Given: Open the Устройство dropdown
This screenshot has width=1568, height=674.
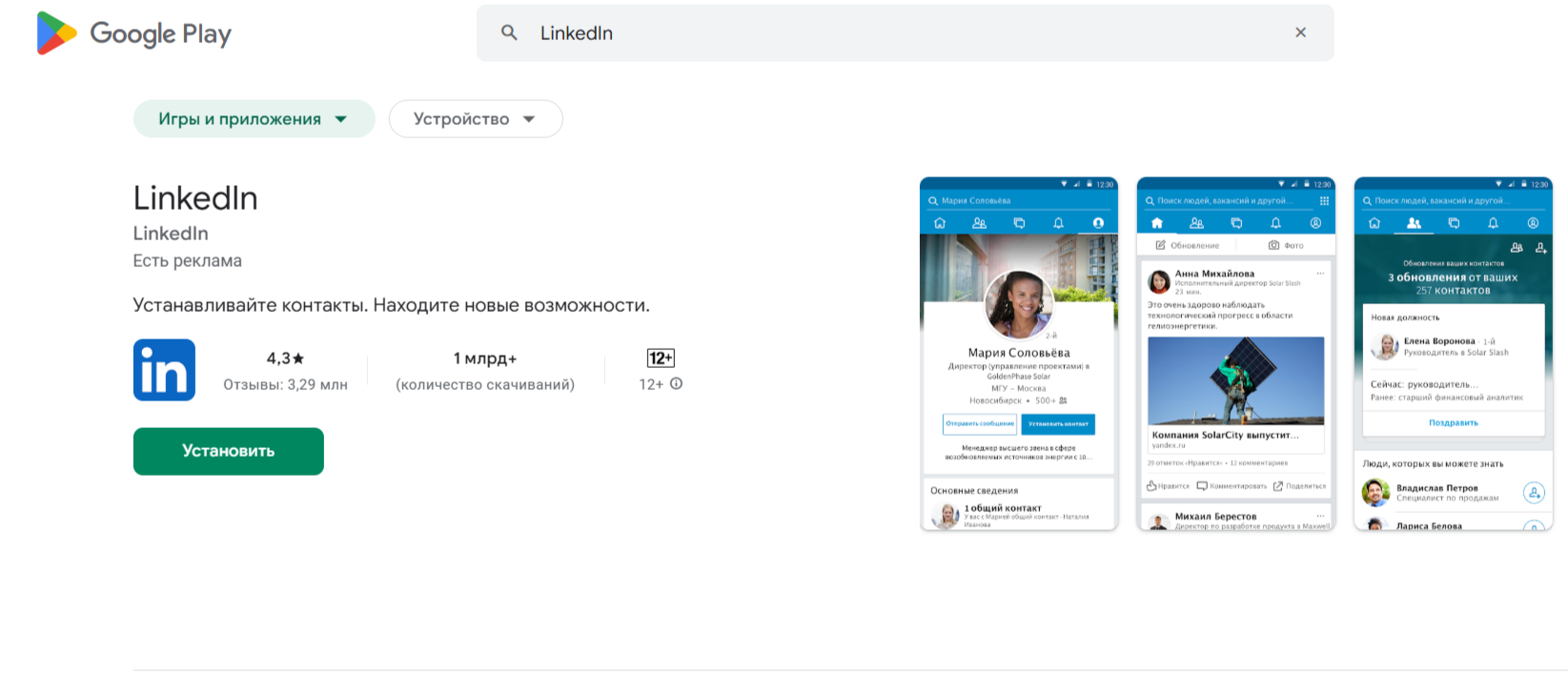Looking at the screenshot, I should pos(476,119).
